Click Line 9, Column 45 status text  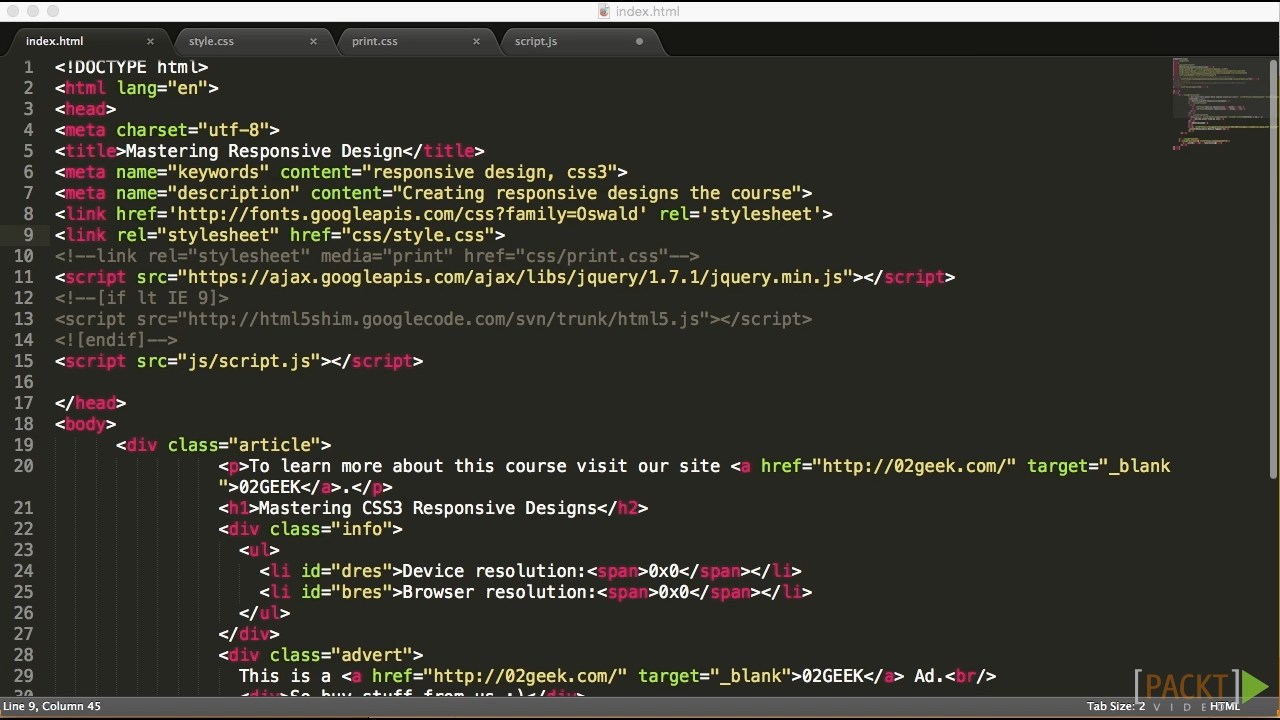pyautogui.click(x=52, y=706)
